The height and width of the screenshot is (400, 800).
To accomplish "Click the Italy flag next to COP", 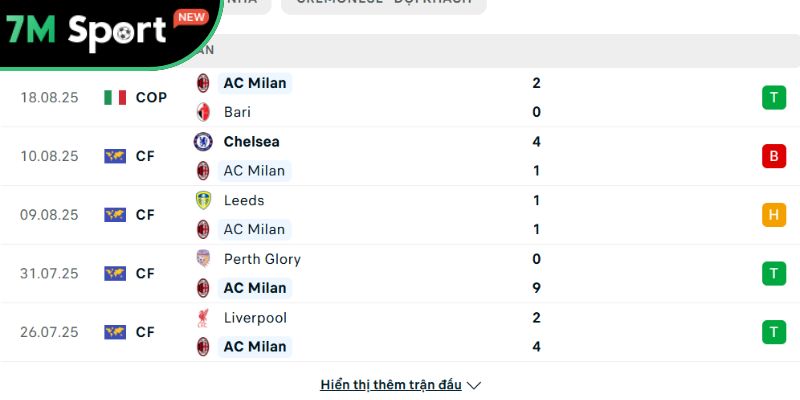I will coord(115,97).
